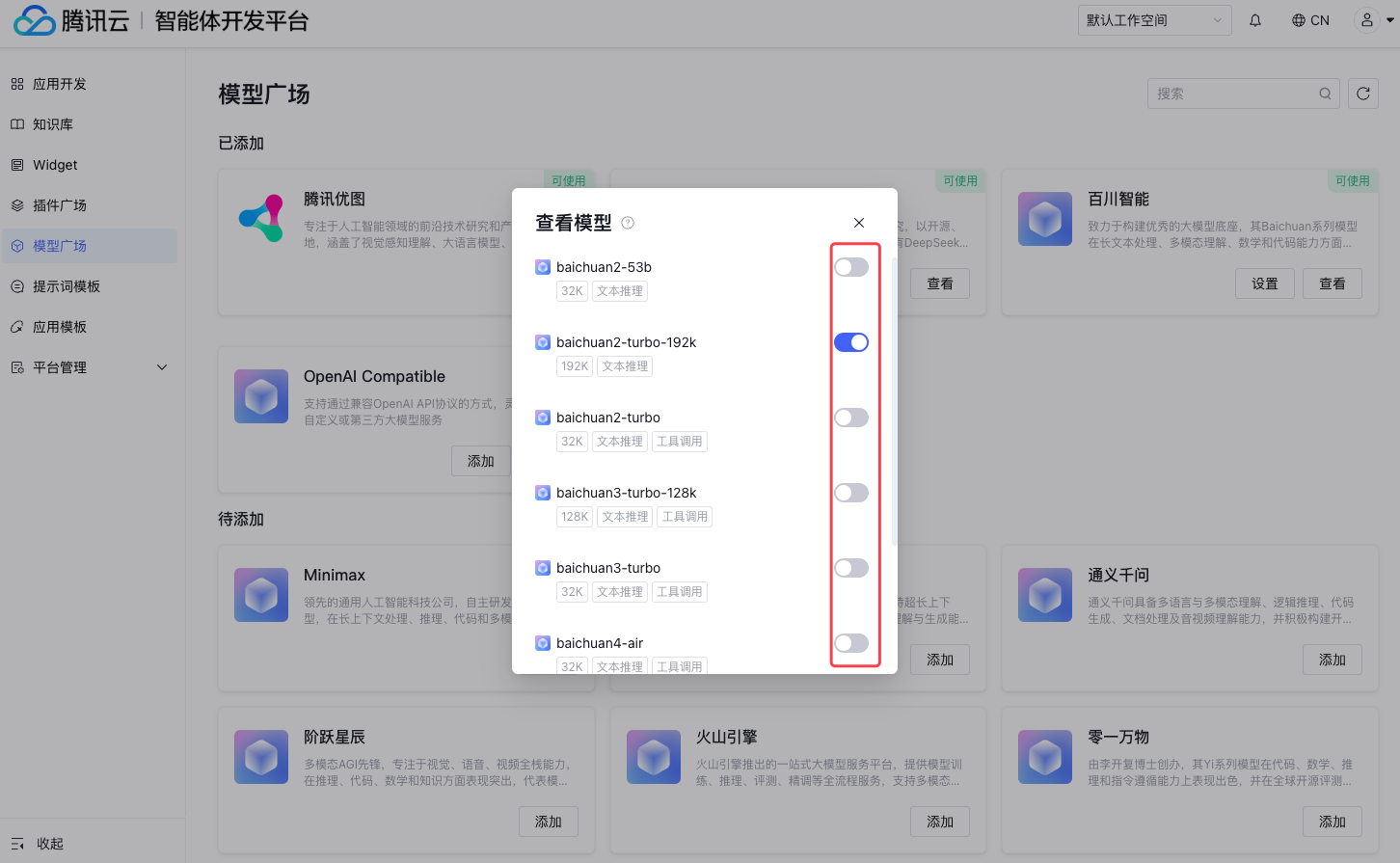Click the model icon beside baichuan3-turbo

[x=543, y=568]
